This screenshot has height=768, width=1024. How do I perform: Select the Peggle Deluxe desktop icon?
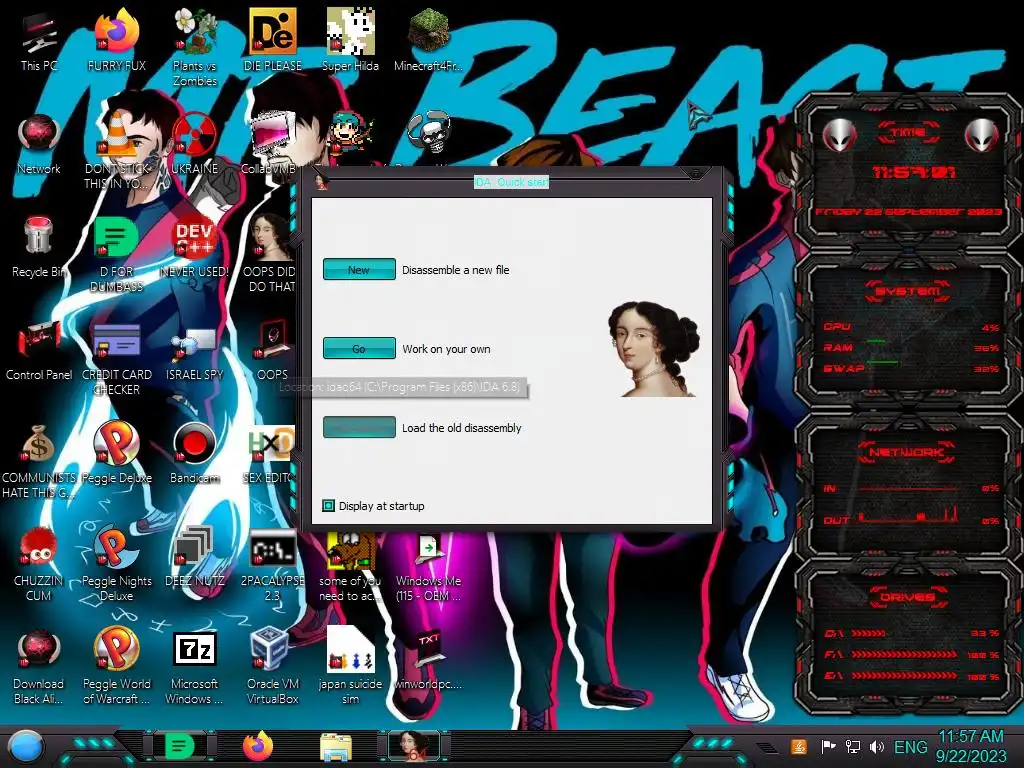click(116, 453)
